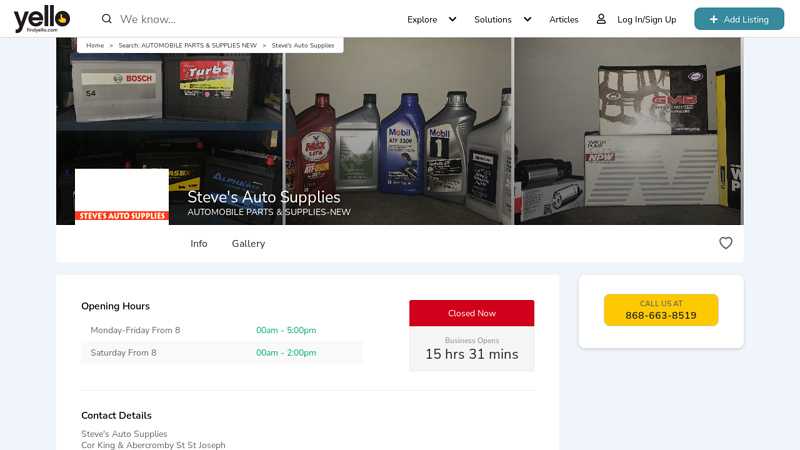
Task: Click '00am - 5:00pm' hours text
Action: (286, 330)
